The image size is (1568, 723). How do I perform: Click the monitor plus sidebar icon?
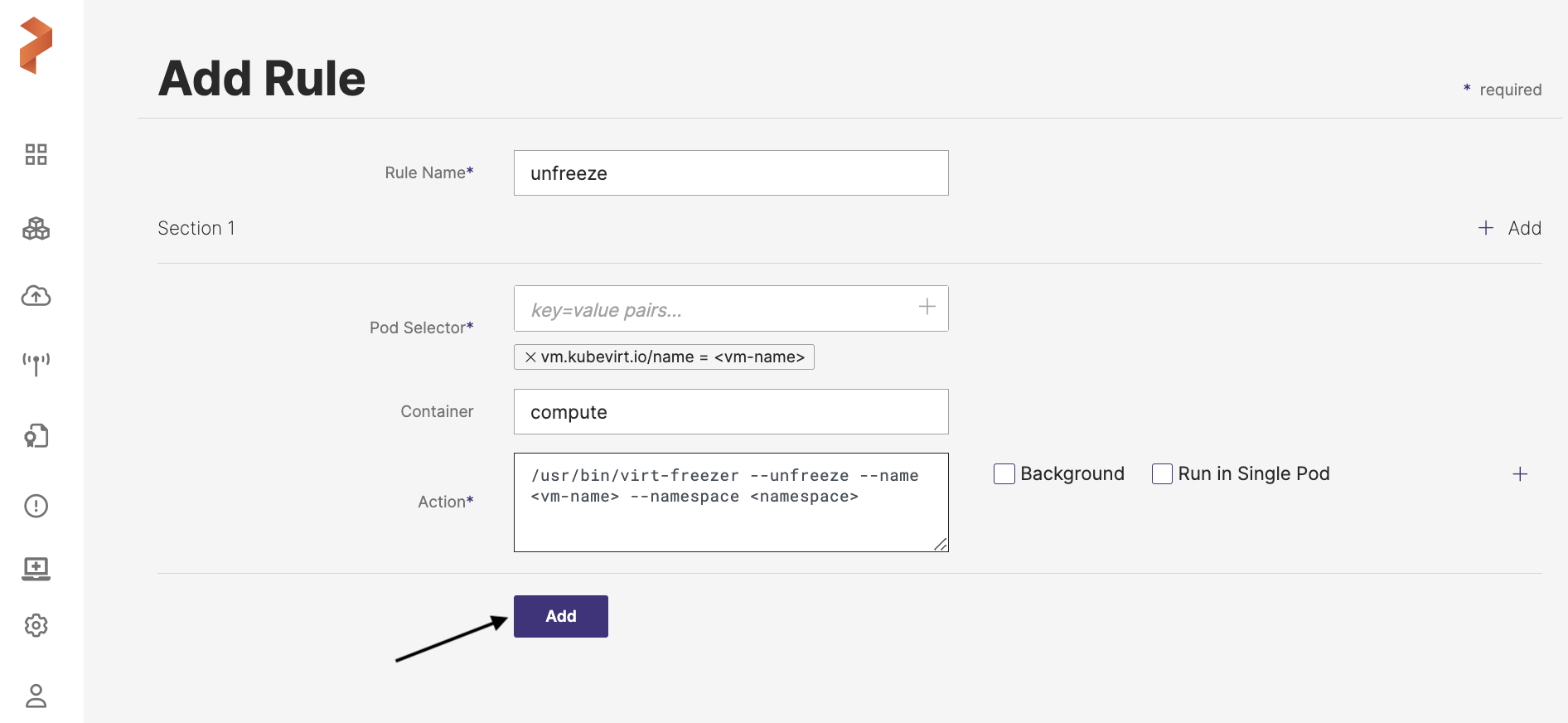click(x=36, y=569)
